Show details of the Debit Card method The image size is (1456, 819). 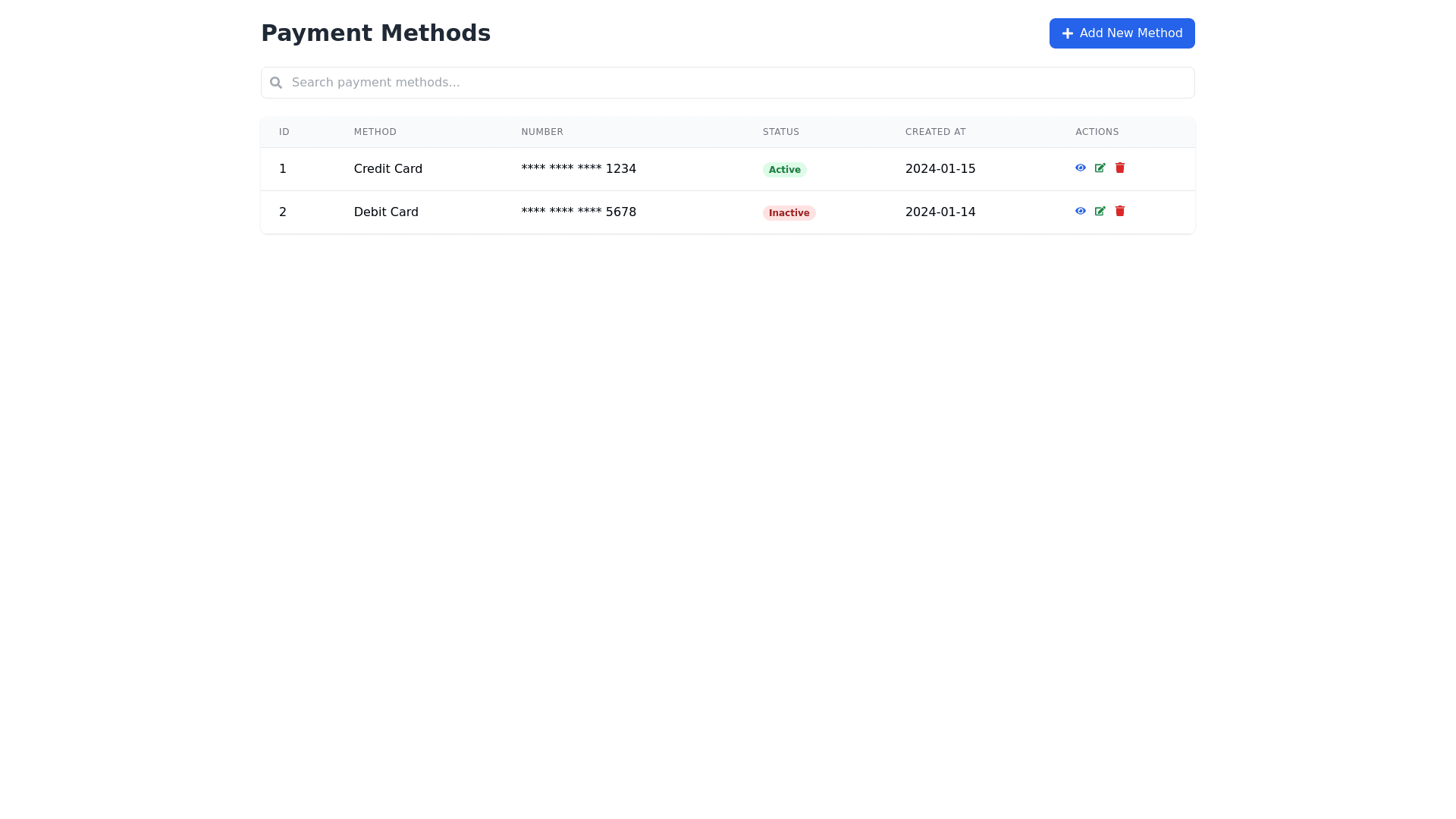[x=1080, y=211]
